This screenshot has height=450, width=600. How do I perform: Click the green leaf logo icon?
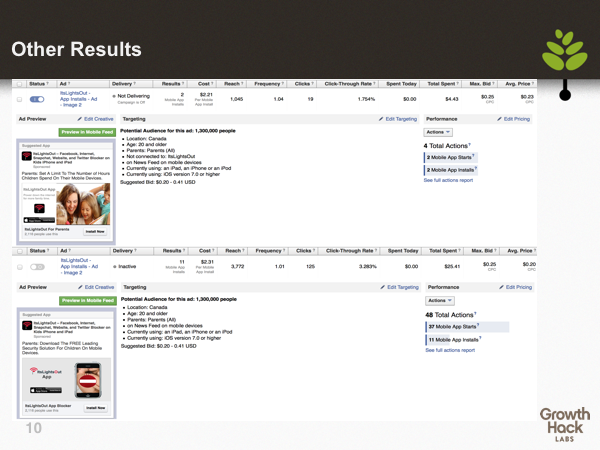[565, 50]
